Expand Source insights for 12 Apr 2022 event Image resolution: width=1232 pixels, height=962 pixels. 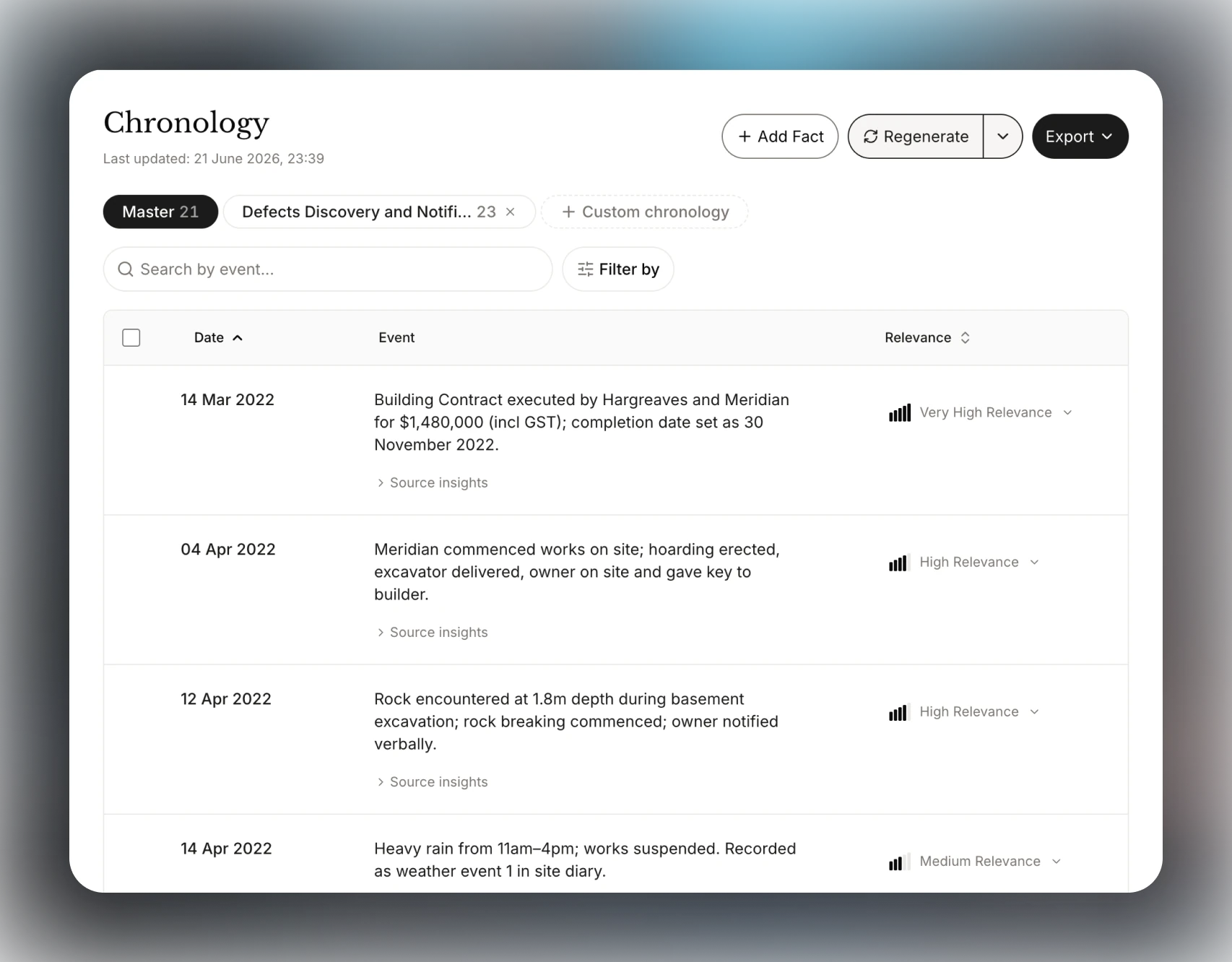pos(432,781)
